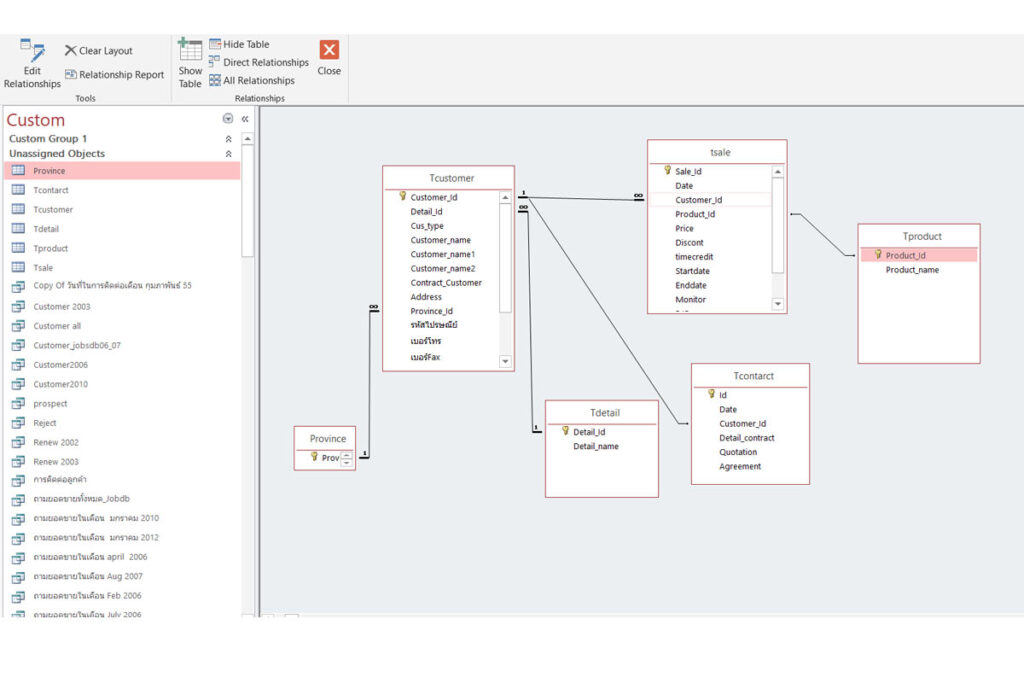Show All Relationships
1024x683 pixels.
pos(251,80)
